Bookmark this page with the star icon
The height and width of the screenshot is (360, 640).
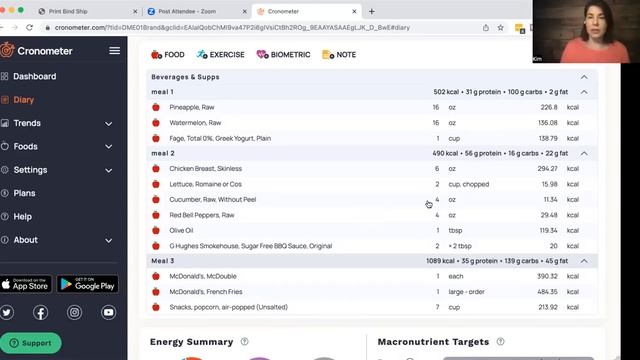pos(500,27)
